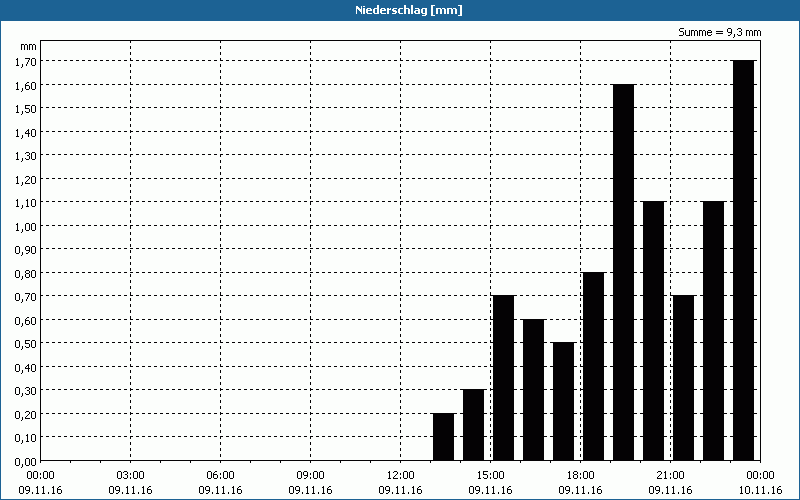800x500 pixels.
Task: Click the 'Niederschlag [mm]' chart title
Action: (409, 10)
